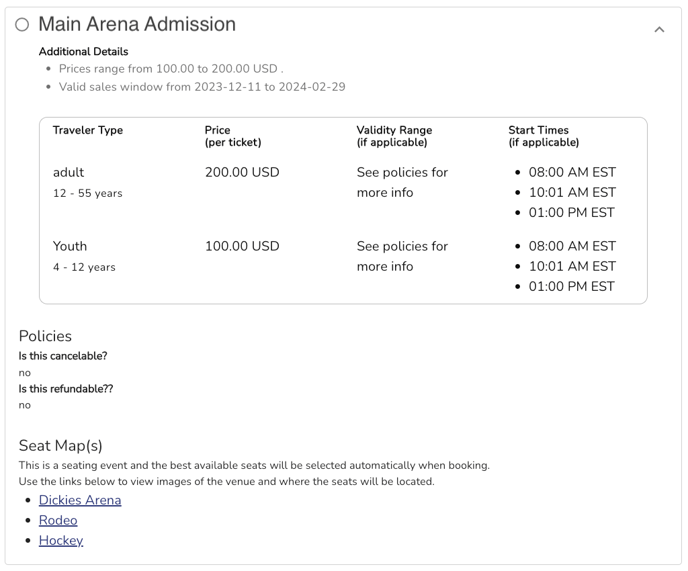Image resolution: width=688 pixels, height=571 pixels.
Task: Click the 100.00 USD youth price
Action: 242,246
